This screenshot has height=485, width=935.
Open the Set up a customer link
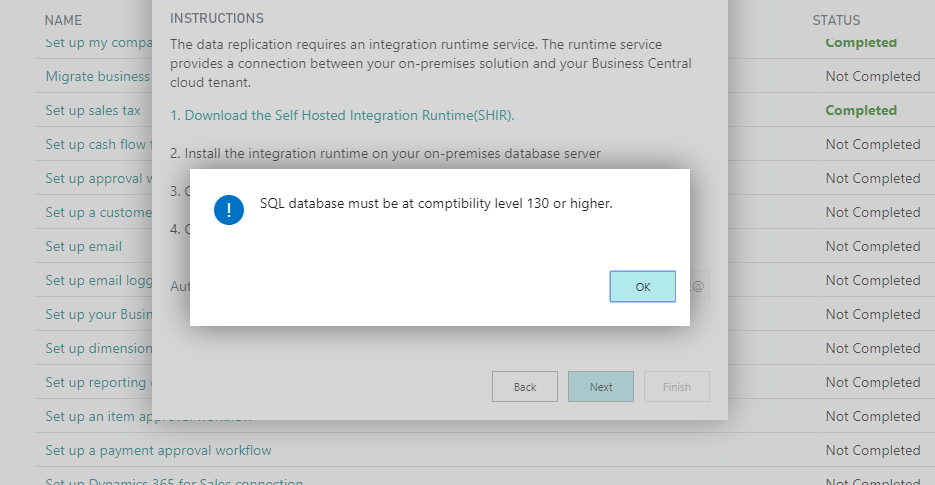click(98, 212)
